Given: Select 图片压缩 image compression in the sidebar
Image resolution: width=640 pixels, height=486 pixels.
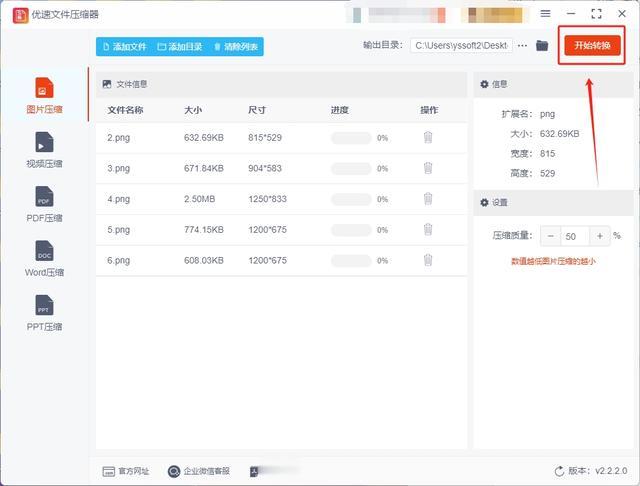Looking at the screenshot, I should tap(44, 95).
